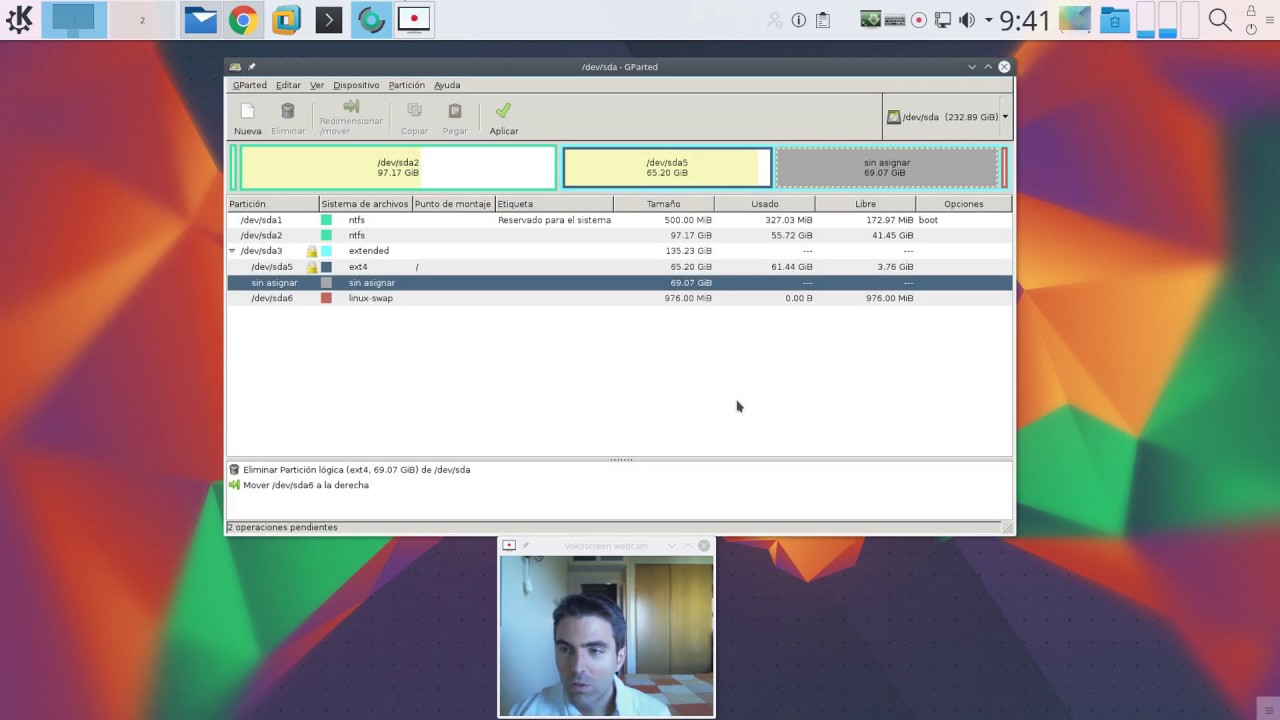Open the GParted menu
1280x720 pixels.
coord(250,85)
